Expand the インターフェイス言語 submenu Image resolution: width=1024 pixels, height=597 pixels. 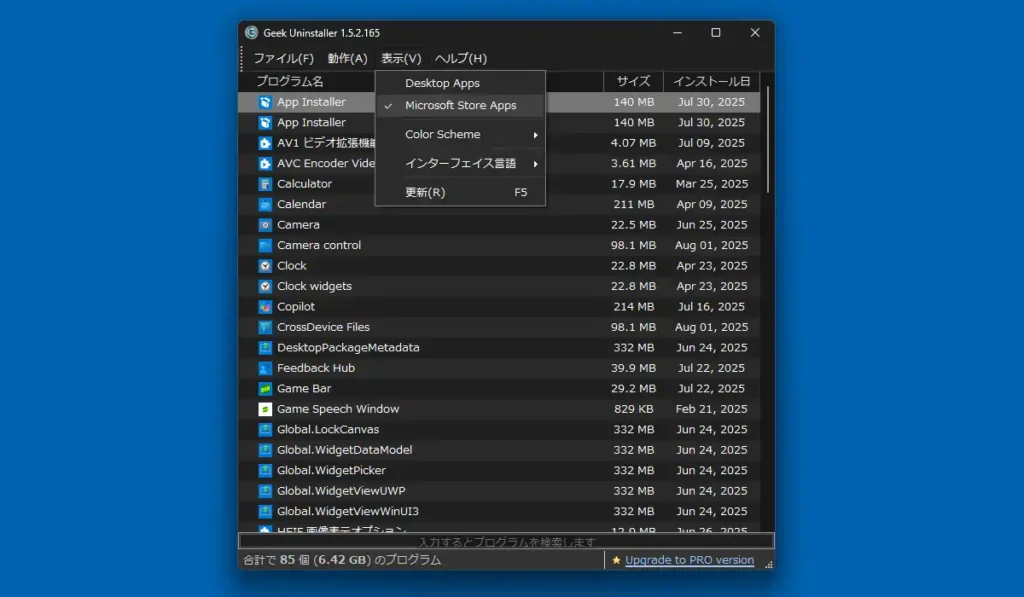[x=460, y=163]
